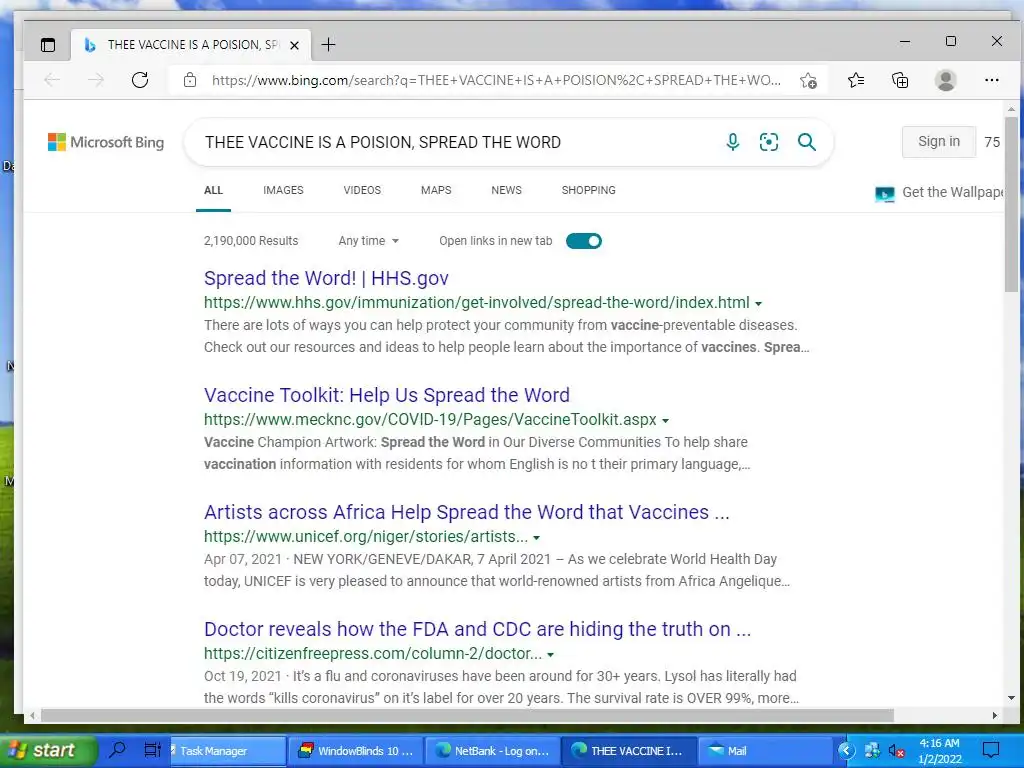Click the network tray icon
Viewport: 1024px width, 768px height.
pos(872,750)
